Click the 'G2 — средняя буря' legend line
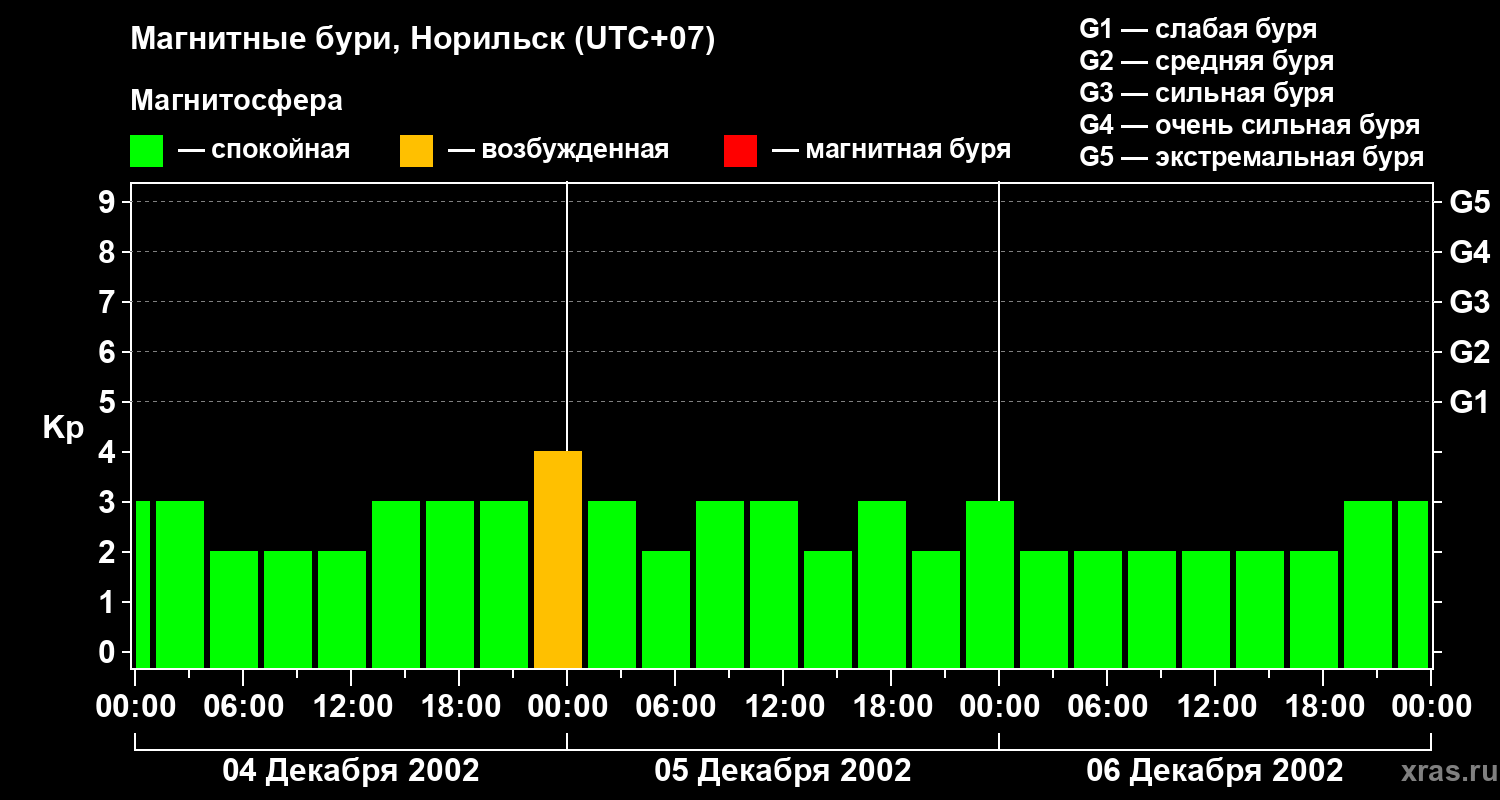1500x800 pixels. 1207,61
